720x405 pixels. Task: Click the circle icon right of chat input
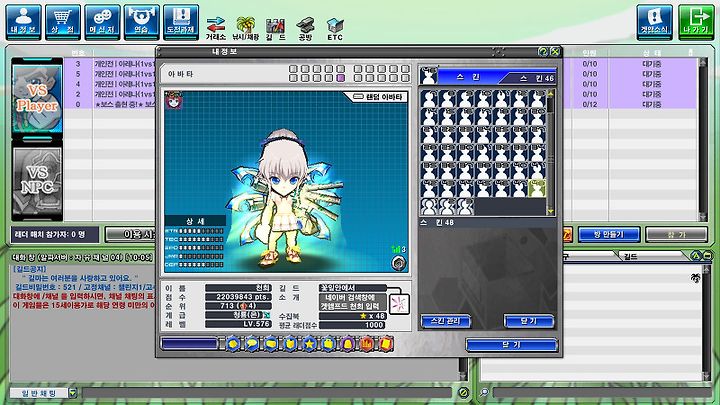pyautogui.click(x=463, y=393)
